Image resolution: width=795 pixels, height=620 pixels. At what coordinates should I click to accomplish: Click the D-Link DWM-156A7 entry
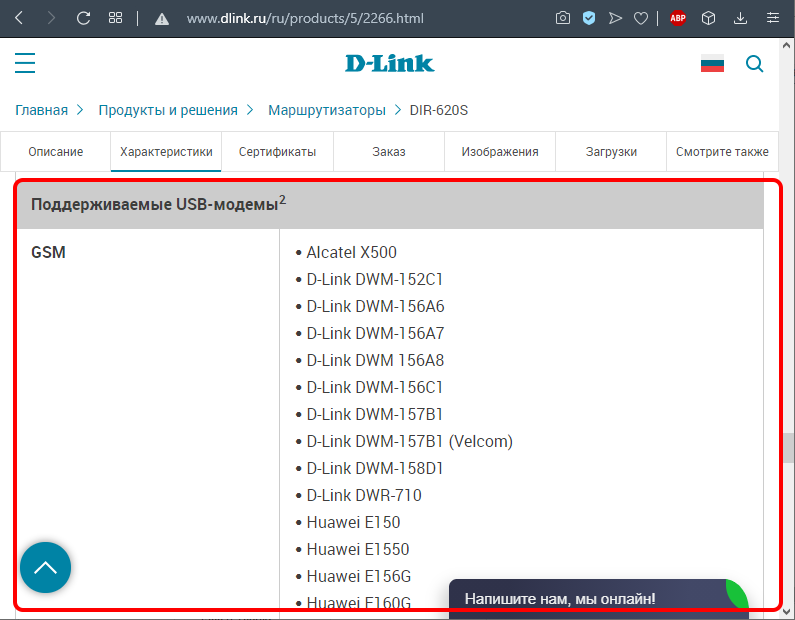point(375,333)
